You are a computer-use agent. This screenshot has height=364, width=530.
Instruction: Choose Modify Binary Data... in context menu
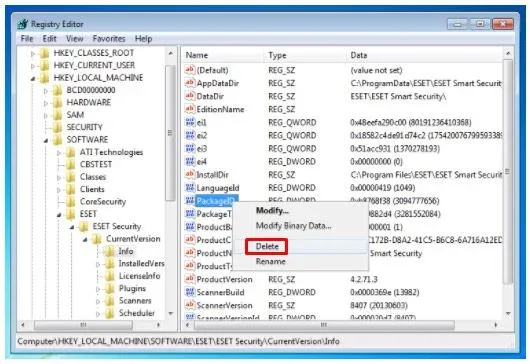(x=293, y=225)
